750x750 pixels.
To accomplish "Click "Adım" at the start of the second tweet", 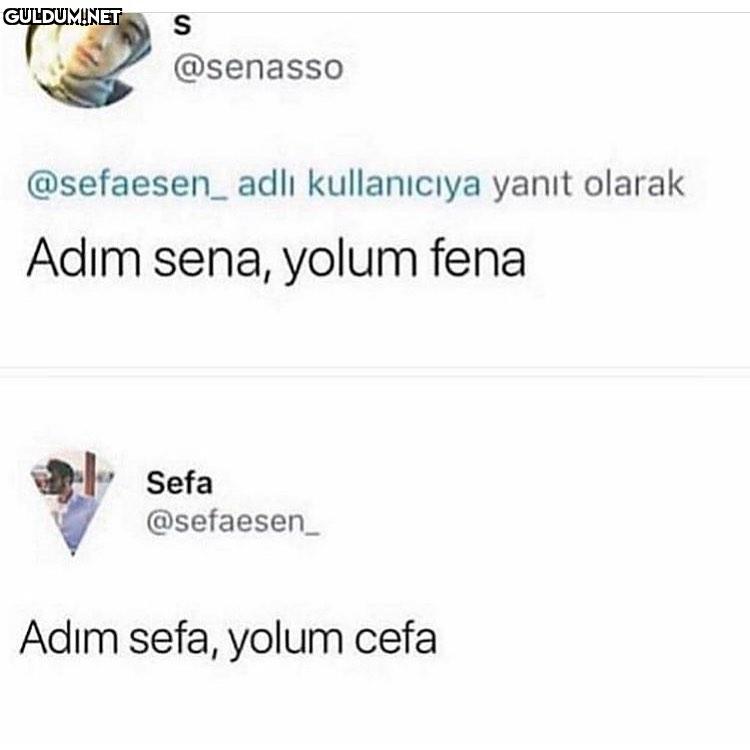I will (x=69, y=637).
